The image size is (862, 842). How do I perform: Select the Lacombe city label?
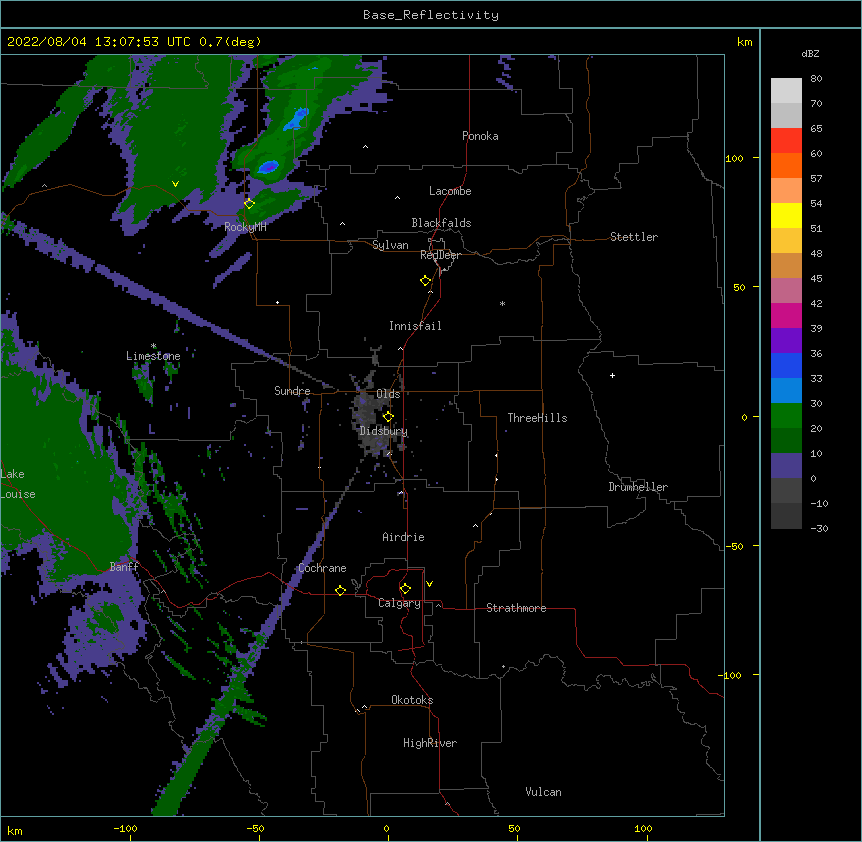(450, 191)
